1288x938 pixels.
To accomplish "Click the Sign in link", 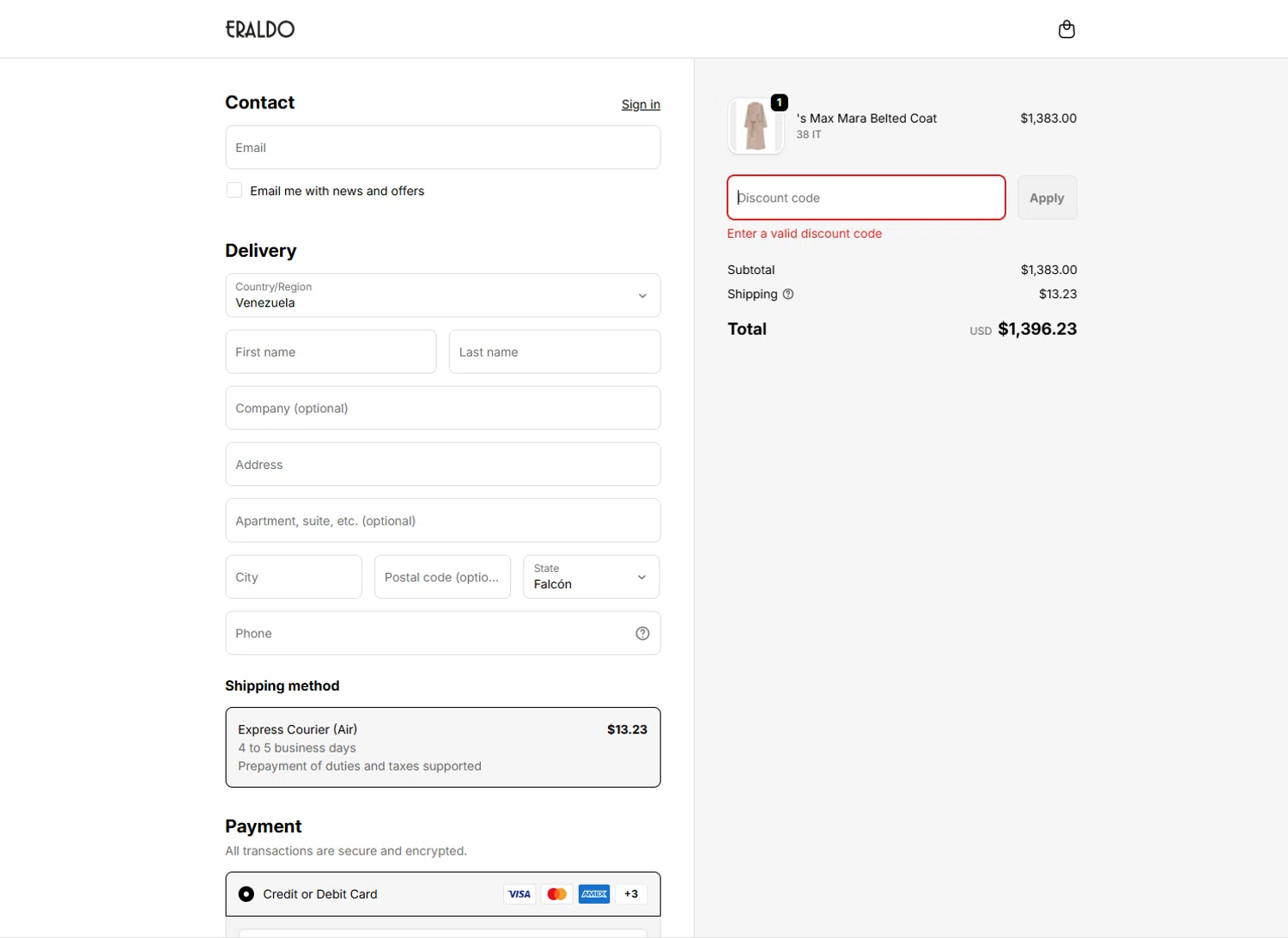I will (x=641, y=105).
